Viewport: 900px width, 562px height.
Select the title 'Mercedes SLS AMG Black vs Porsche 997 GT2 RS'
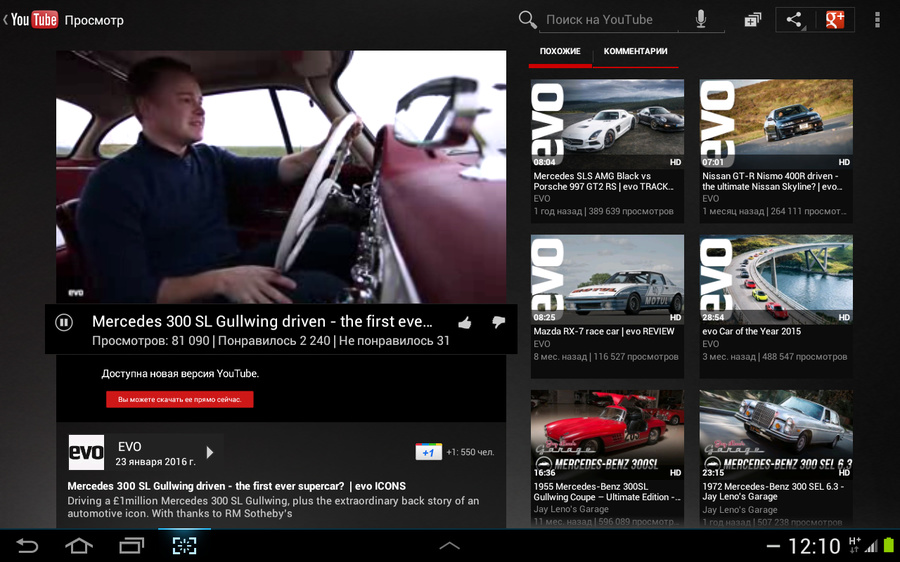603,181
